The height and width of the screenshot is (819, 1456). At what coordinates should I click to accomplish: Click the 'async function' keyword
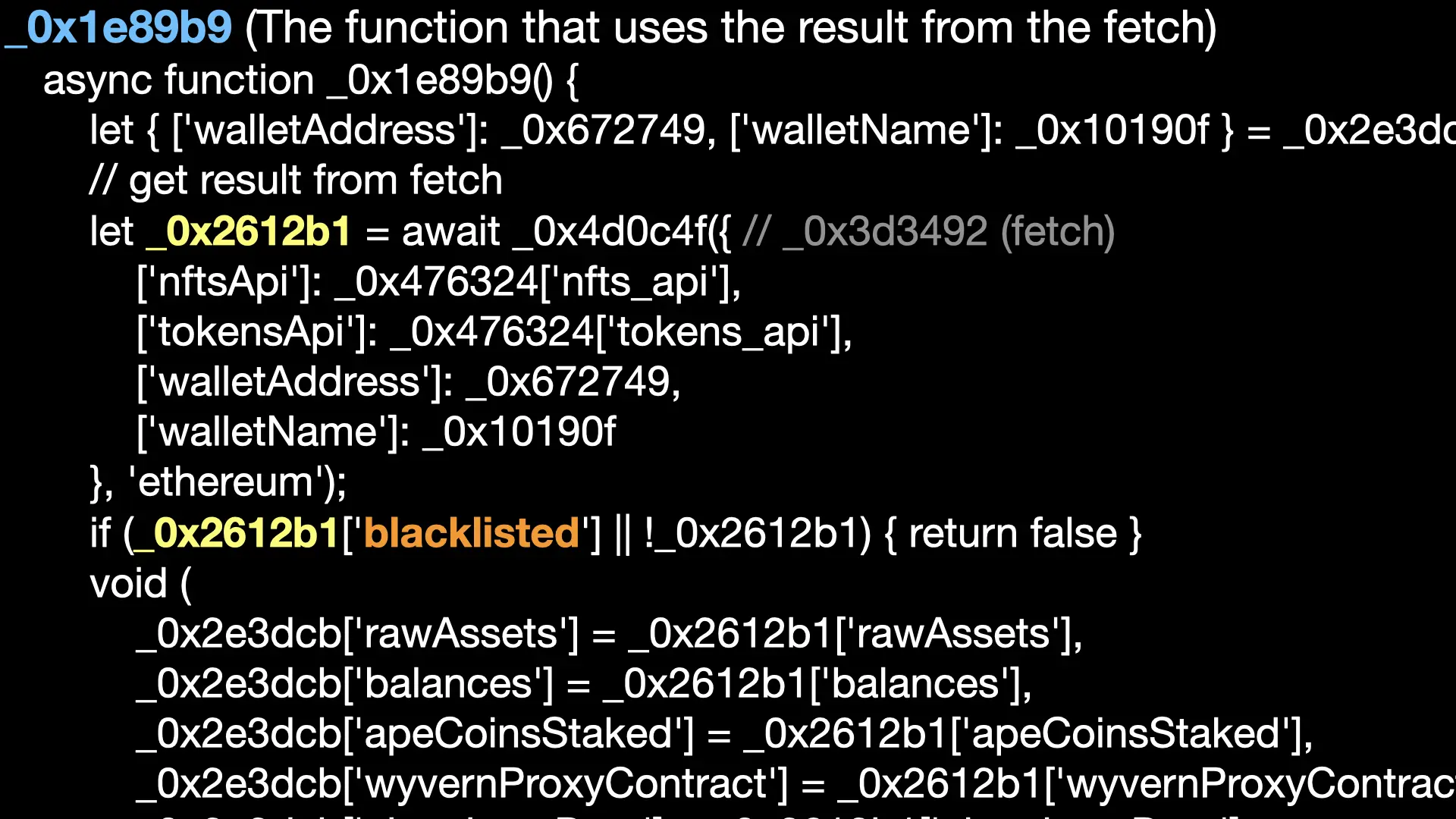(178, 80)
